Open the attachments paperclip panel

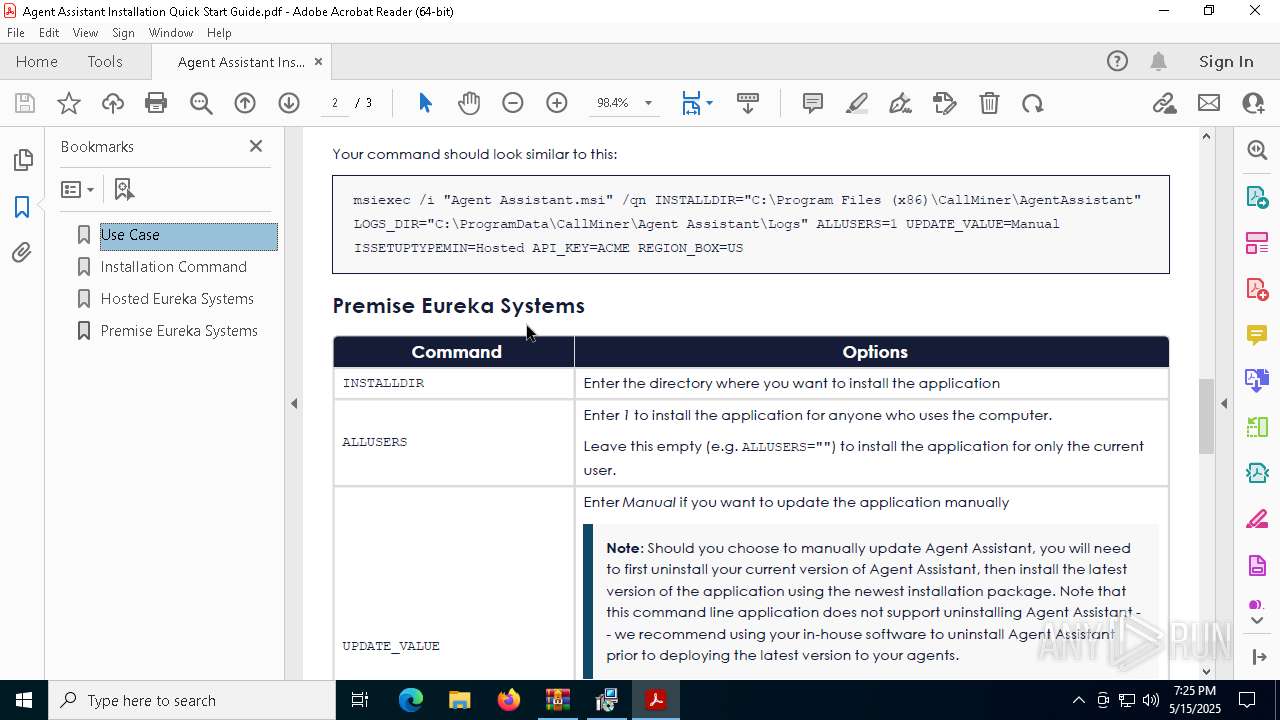click(x=22, y=253)
